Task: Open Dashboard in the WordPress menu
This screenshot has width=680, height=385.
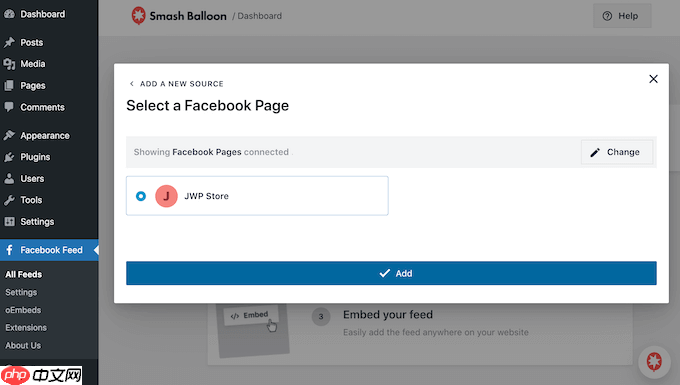Action: click(x=42, y=14)
